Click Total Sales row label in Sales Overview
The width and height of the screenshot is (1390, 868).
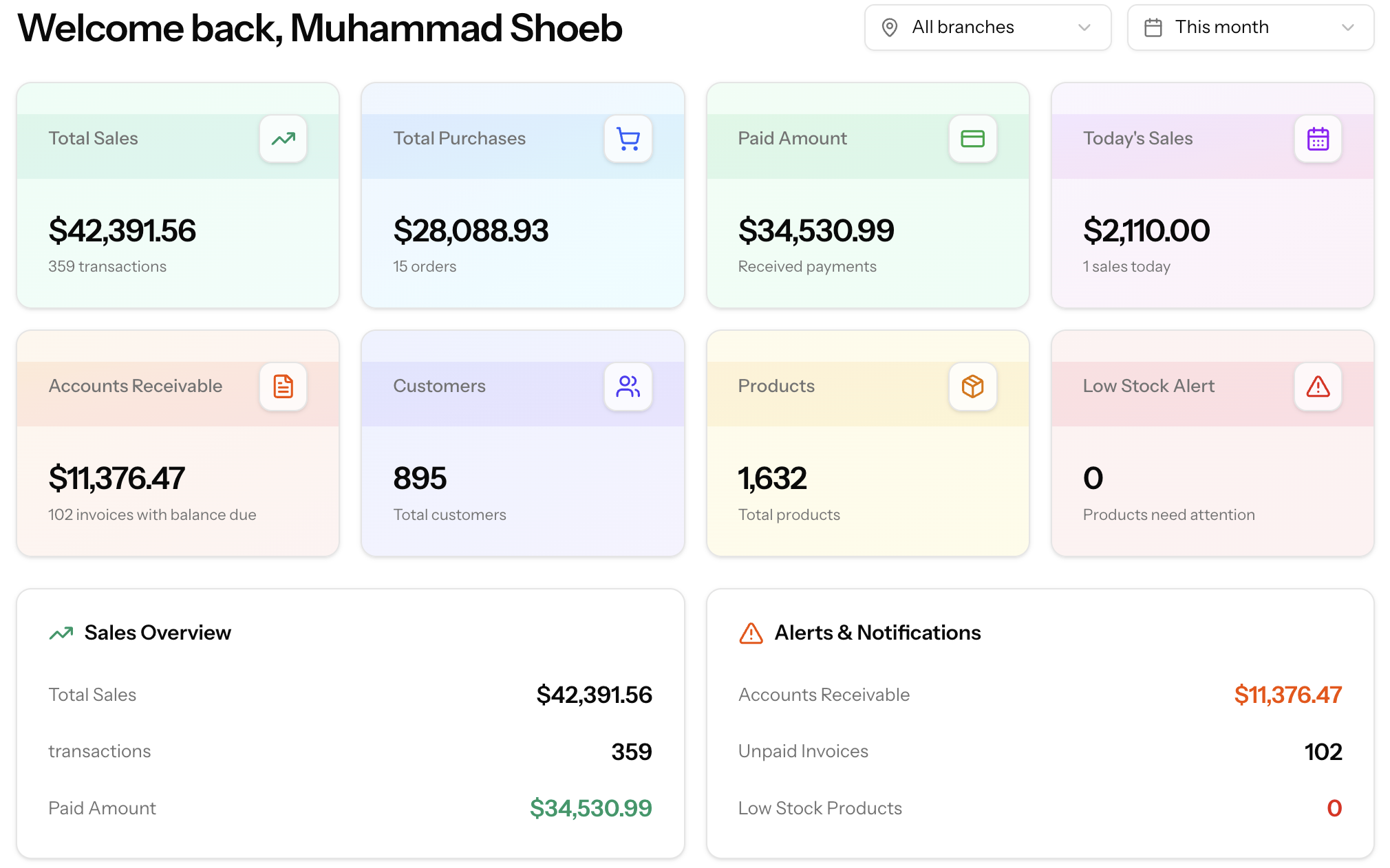point(92,695)
